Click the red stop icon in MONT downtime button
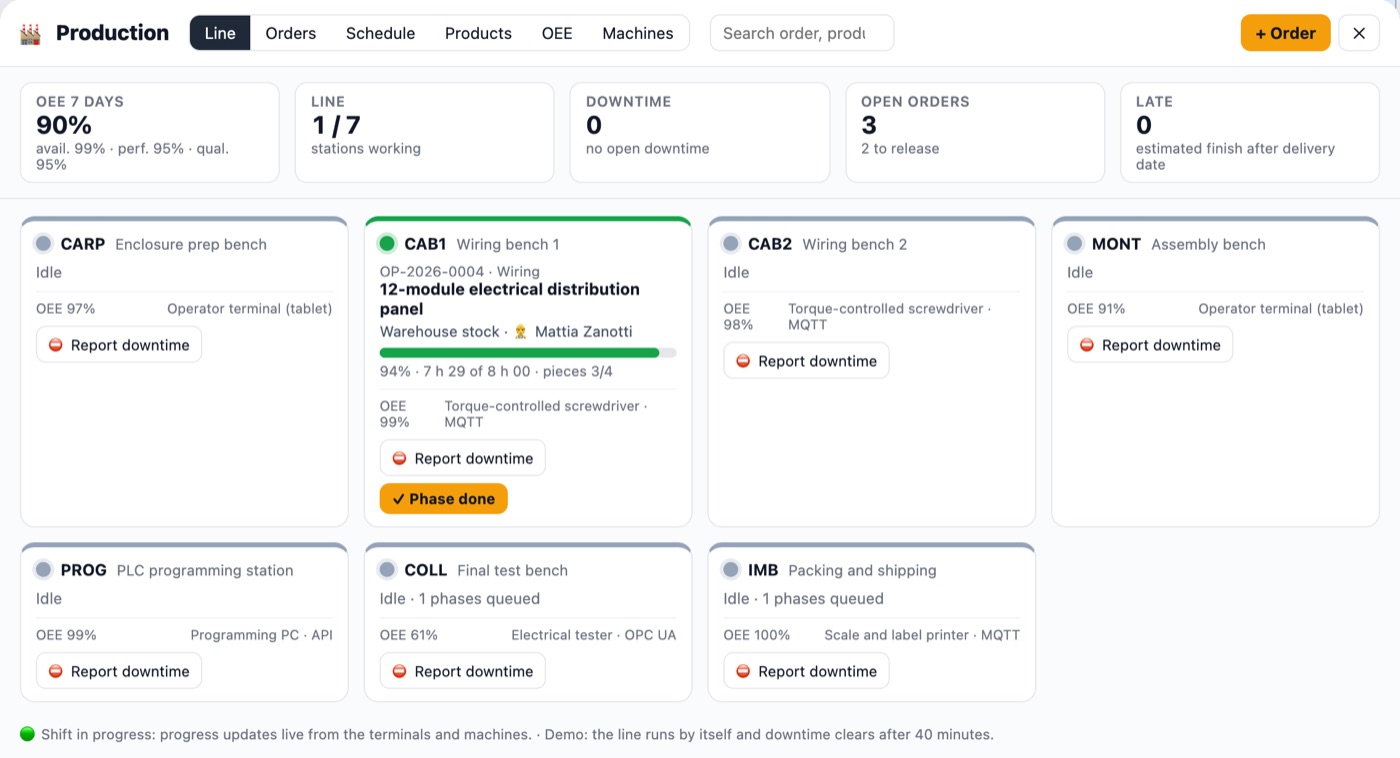Viewport: 1400px width, 758px height. (x=1087, y=345)
